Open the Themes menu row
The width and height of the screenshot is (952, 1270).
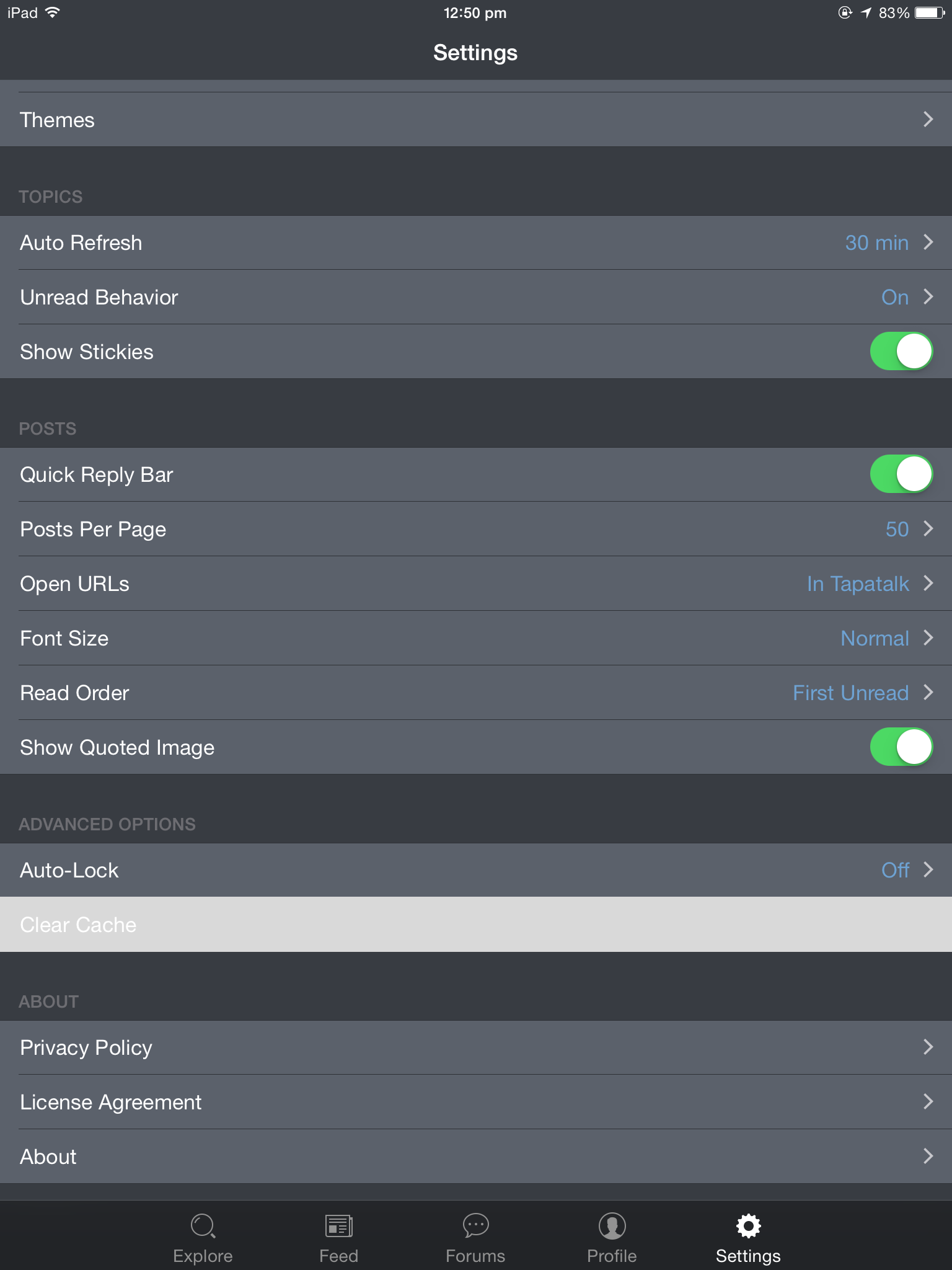pyautogui.click(x=476, y=120)
